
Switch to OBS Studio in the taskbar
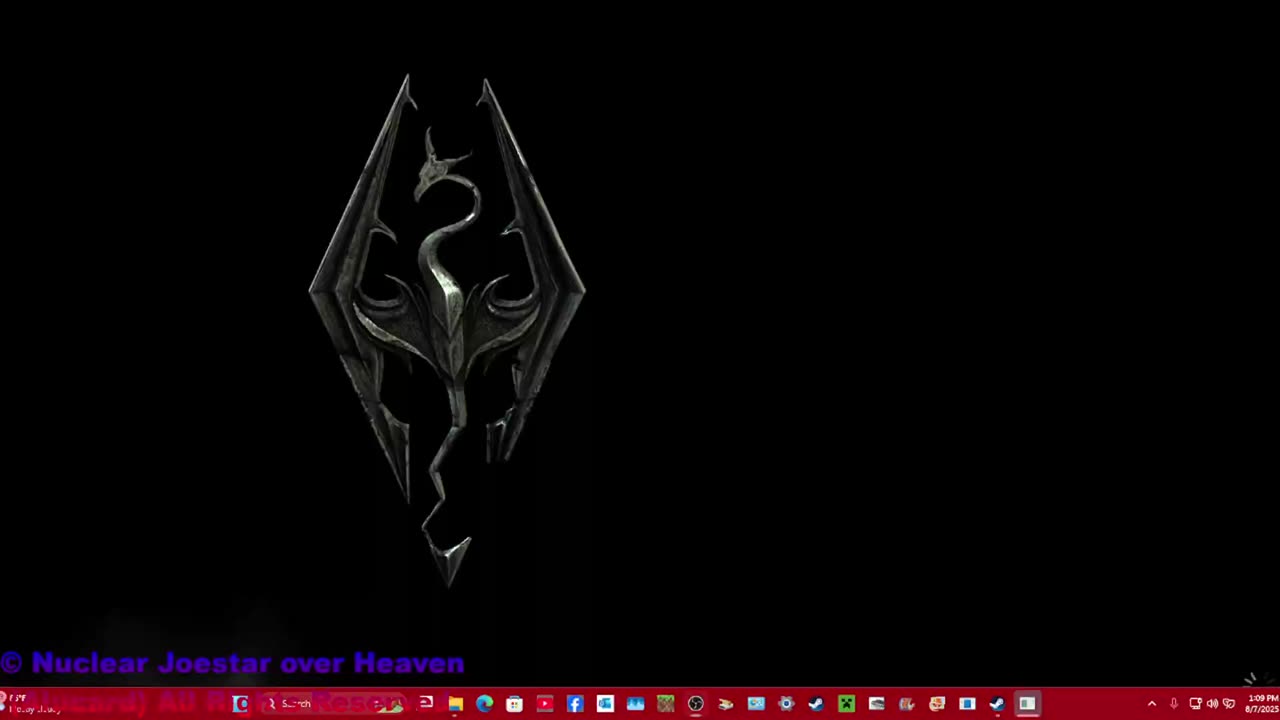(x=695, y=703)
